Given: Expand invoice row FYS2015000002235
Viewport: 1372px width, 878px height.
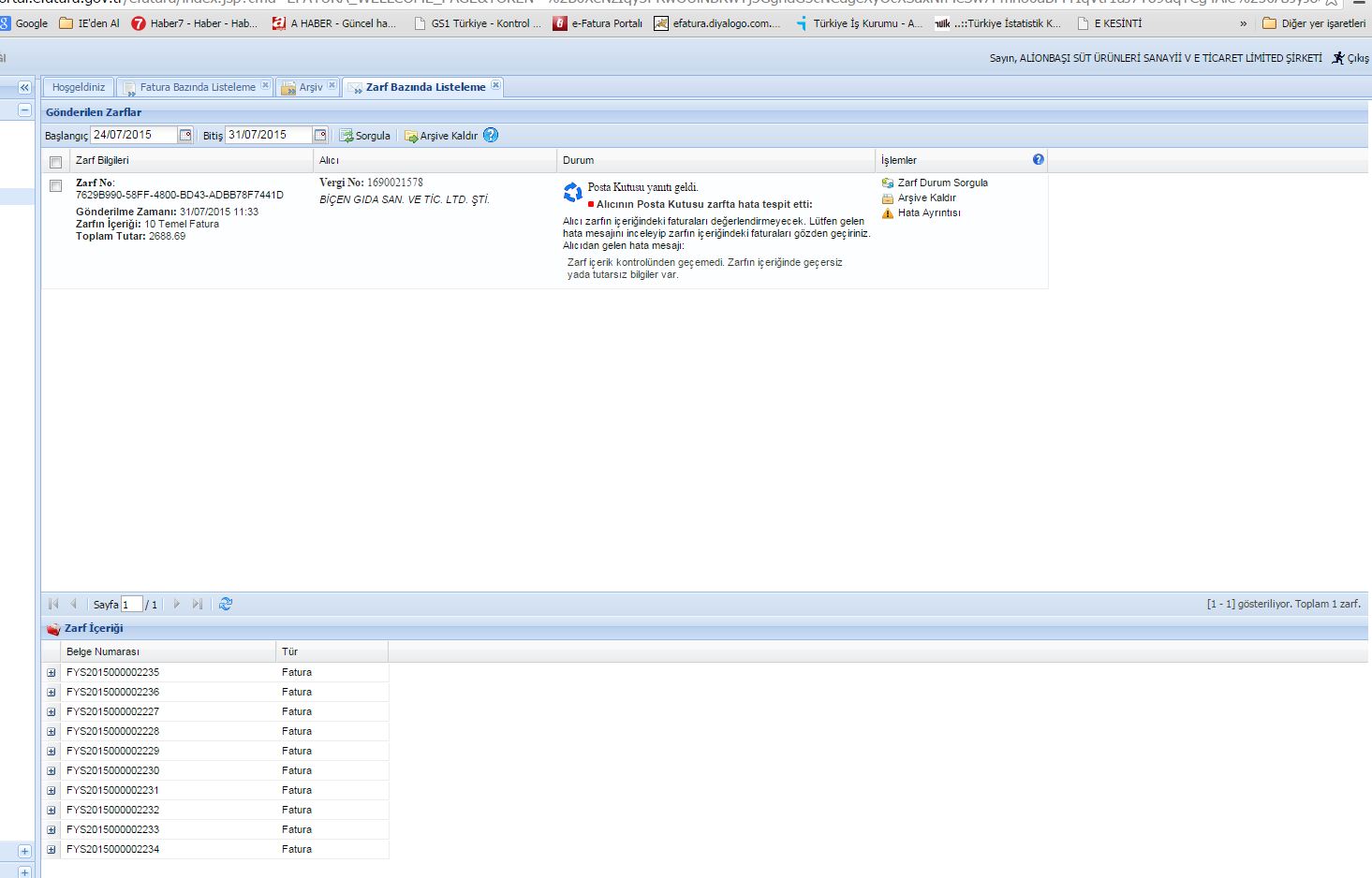Looking at the screenshot, I should click(x=52, y=672).
